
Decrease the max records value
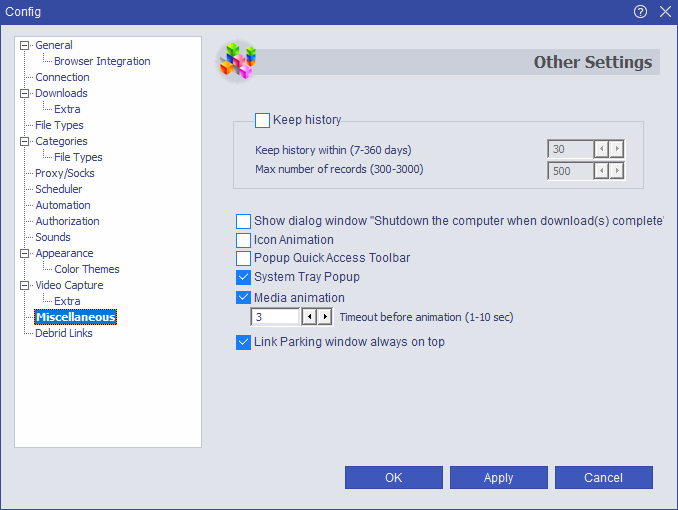tap(601, 171)
